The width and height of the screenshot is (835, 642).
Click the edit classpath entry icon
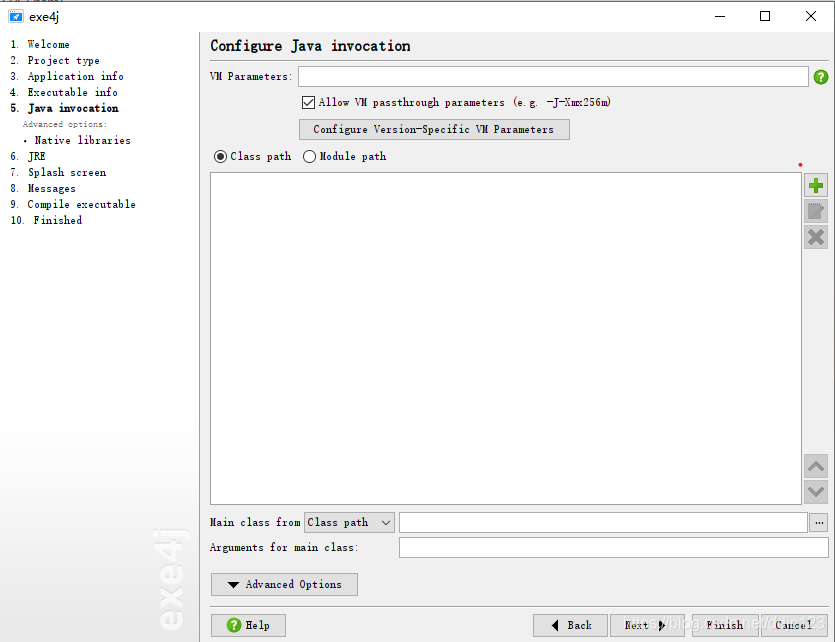pyautogui.click(x=816, y=211)
